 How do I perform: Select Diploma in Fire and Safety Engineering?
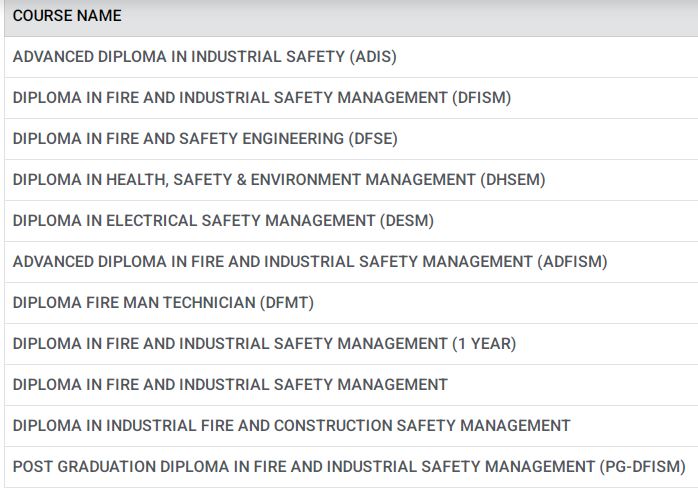180,139
